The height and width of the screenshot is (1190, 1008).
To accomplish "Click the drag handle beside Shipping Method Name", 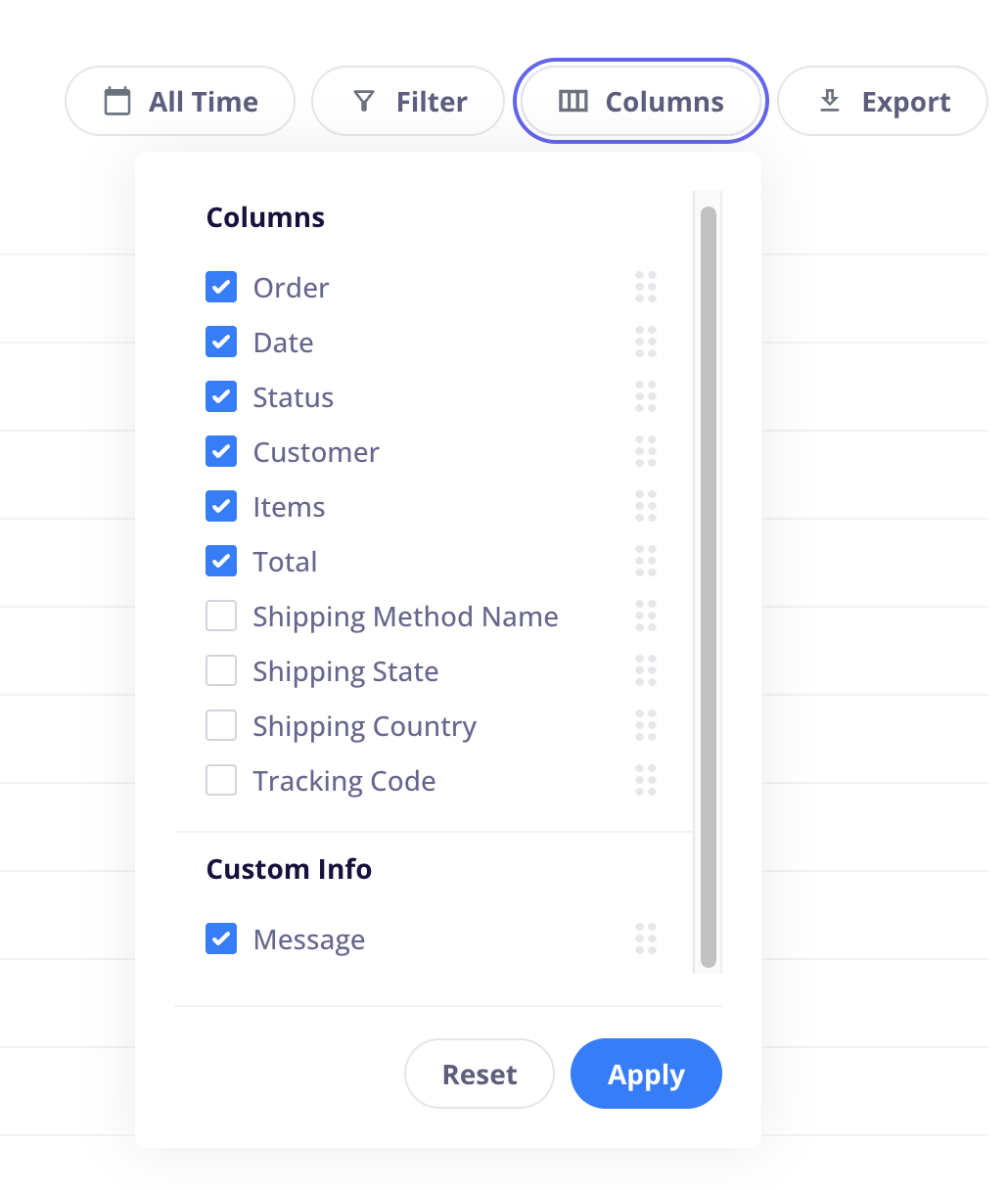I will (646, 616).
